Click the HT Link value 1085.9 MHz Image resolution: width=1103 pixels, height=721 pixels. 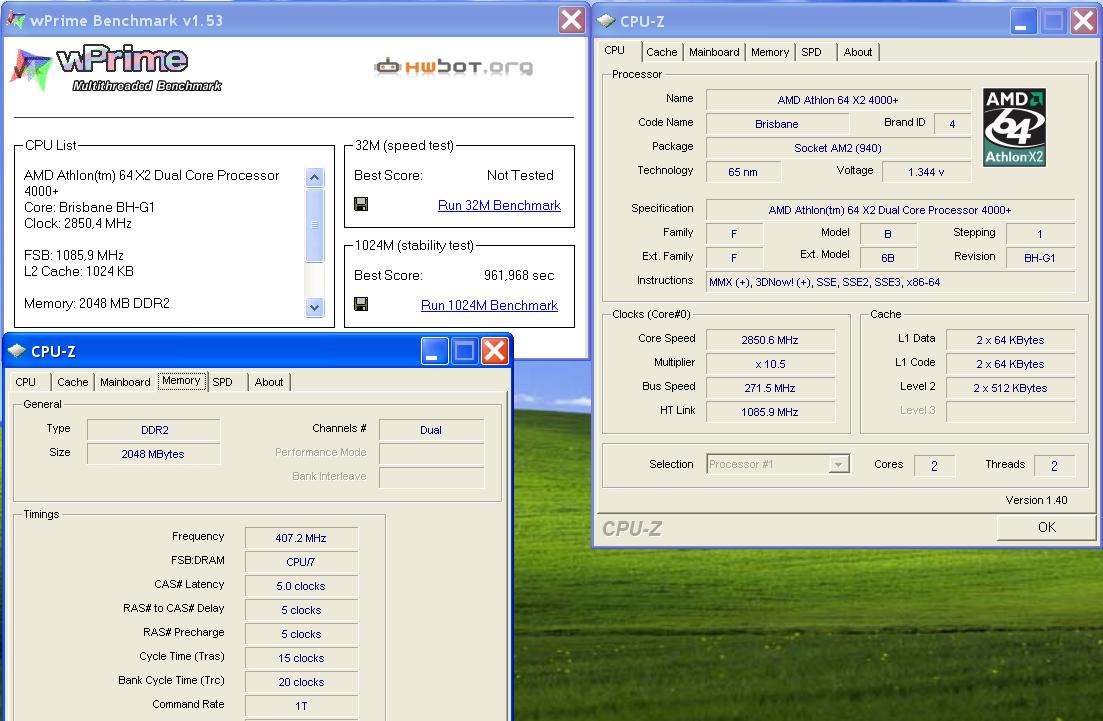(770, 411)
